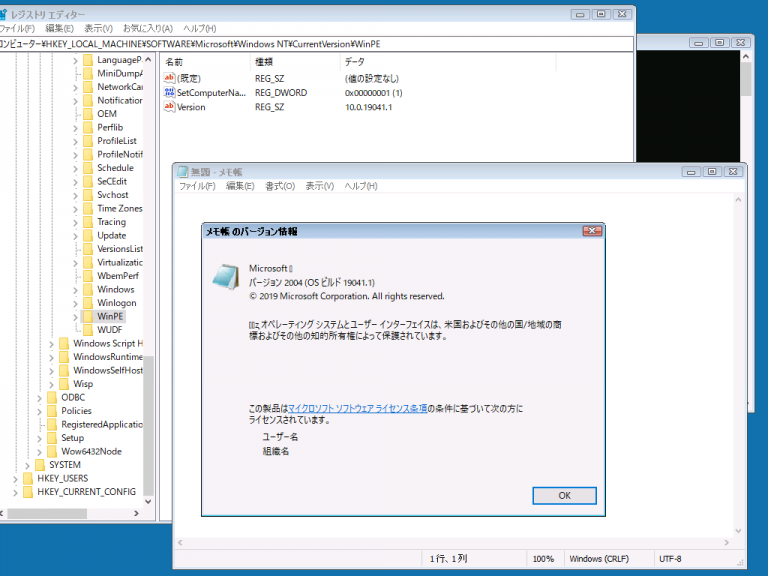Click the data 10.0.19041.1 cell
This screenshot has width=768, height=576.
[x=368, y=107]
